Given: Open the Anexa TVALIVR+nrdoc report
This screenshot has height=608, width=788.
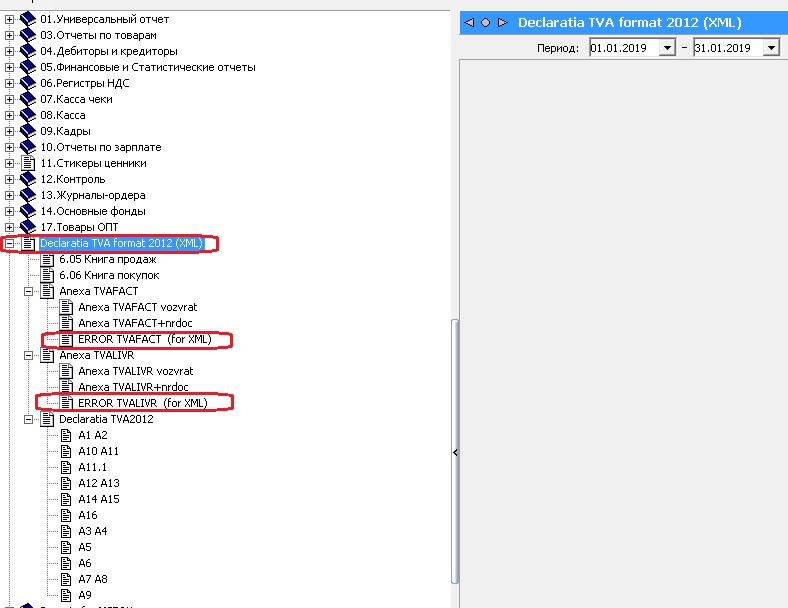Looking at the screenshot, I should pos(134,387).
